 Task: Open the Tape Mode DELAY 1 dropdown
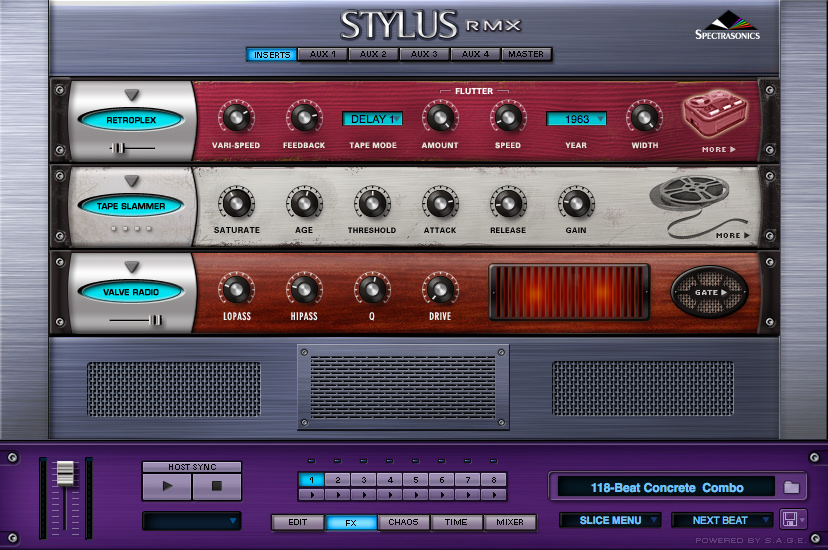[372, 119]
